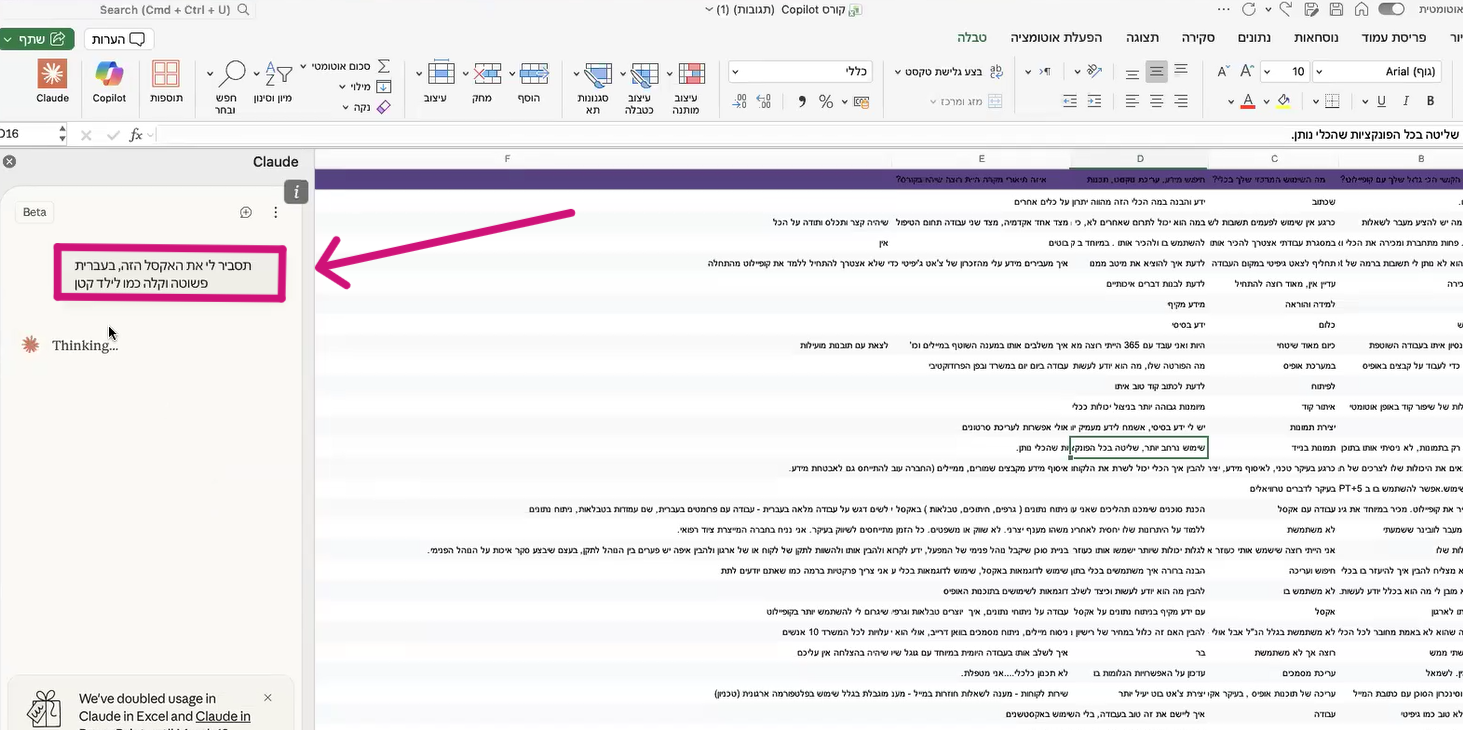The width and height of the screenshot is (1463, 730).
Task: Click the red font color button
Action: (x=1248, y=101)
